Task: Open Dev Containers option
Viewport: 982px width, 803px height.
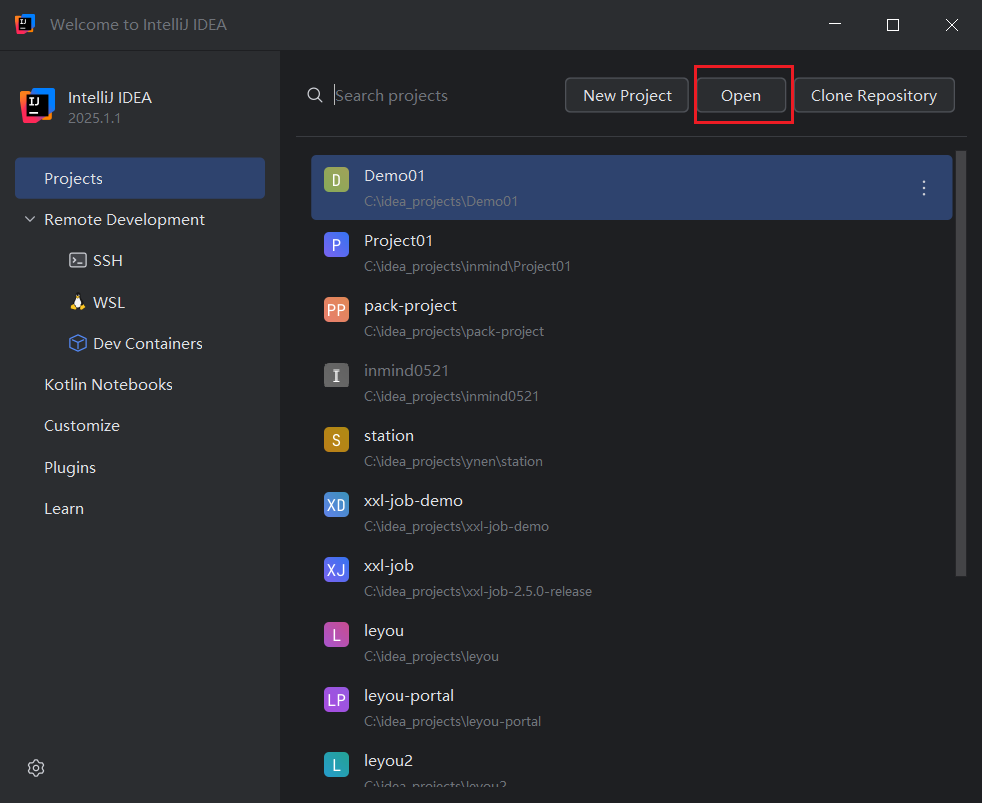Action: tap(147, 343)
